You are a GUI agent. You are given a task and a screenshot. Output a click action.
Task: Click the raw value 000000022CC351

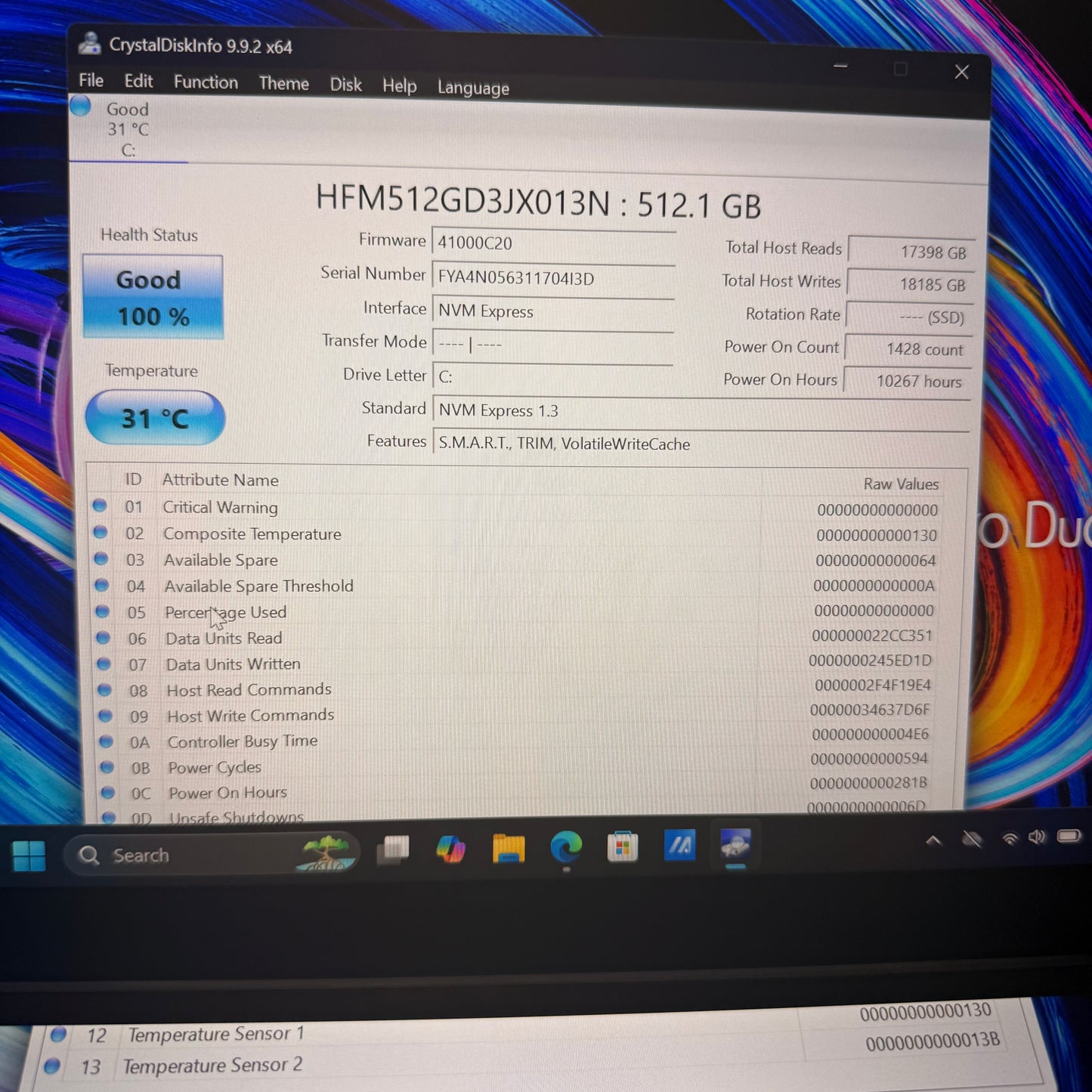pos(872,636)
